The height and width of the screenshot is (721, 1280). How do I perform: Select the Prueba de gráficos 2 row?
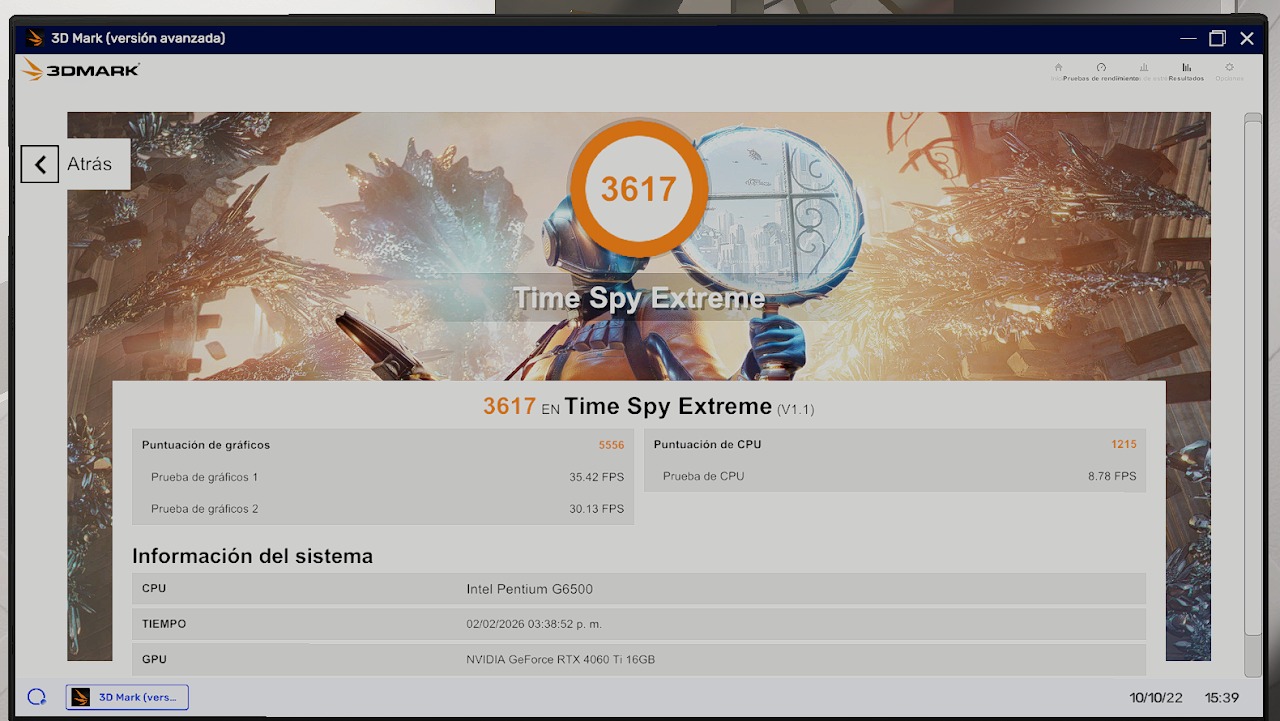coord(382,509)
